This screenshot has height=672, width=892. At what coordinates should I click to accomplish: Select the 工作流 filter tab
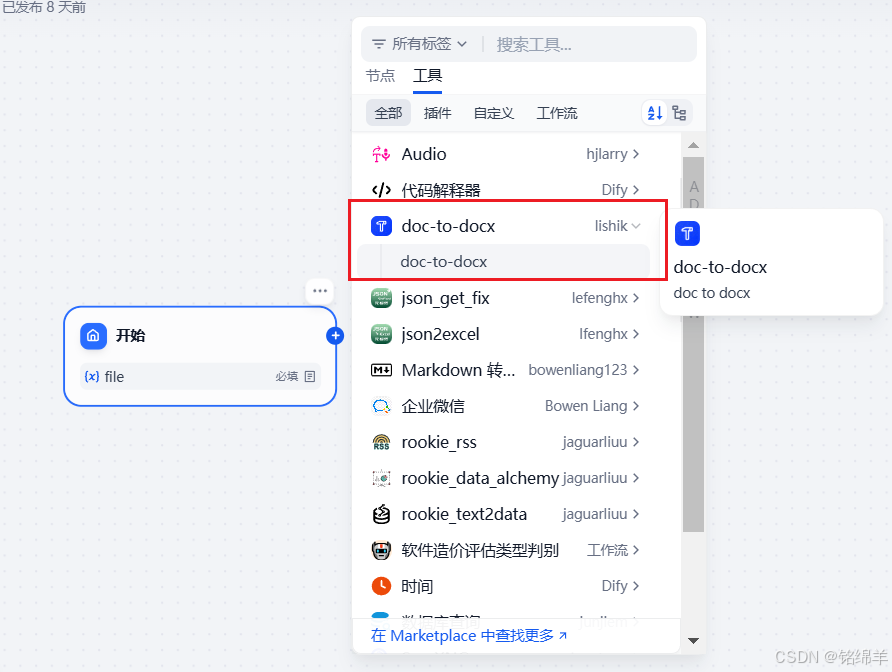557,113
